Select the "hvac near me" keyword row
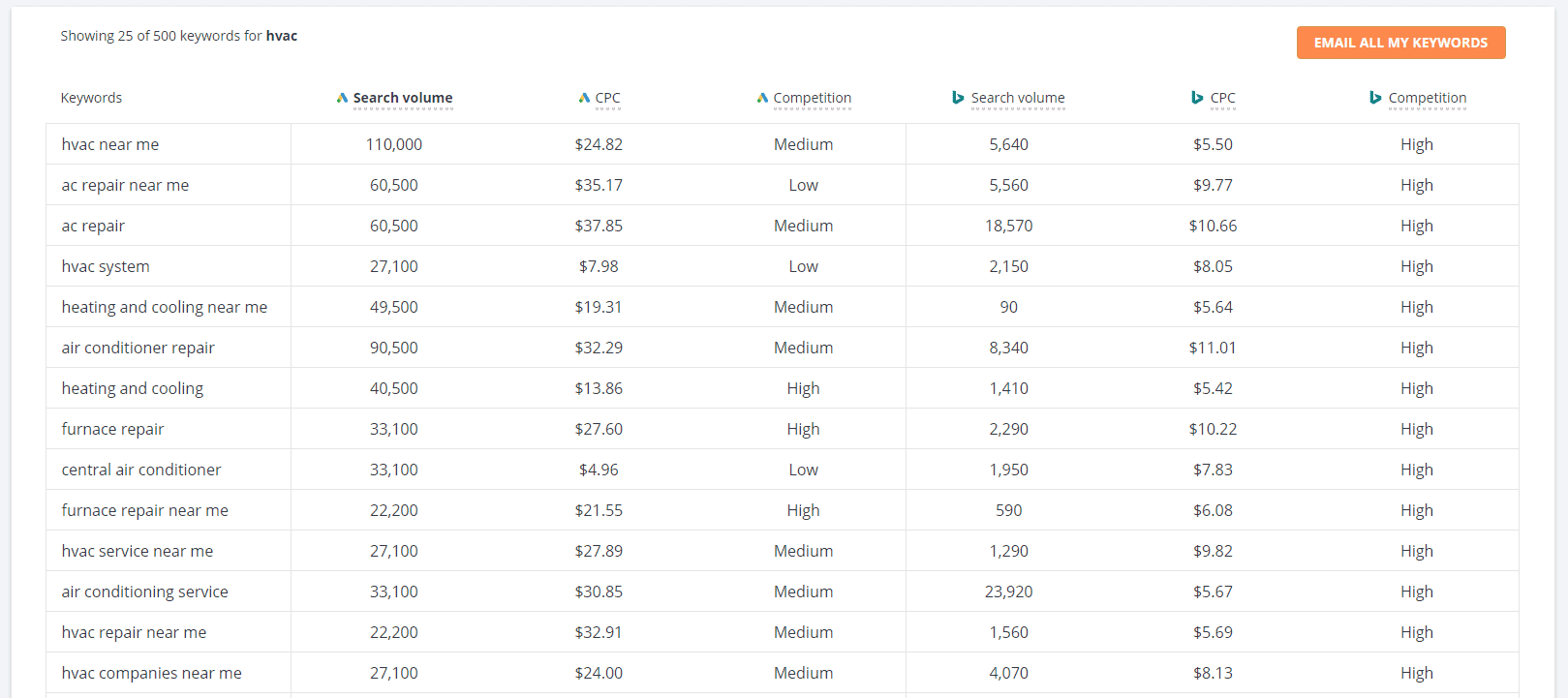Screen dimensions: 1568x698 pos(110,144)
